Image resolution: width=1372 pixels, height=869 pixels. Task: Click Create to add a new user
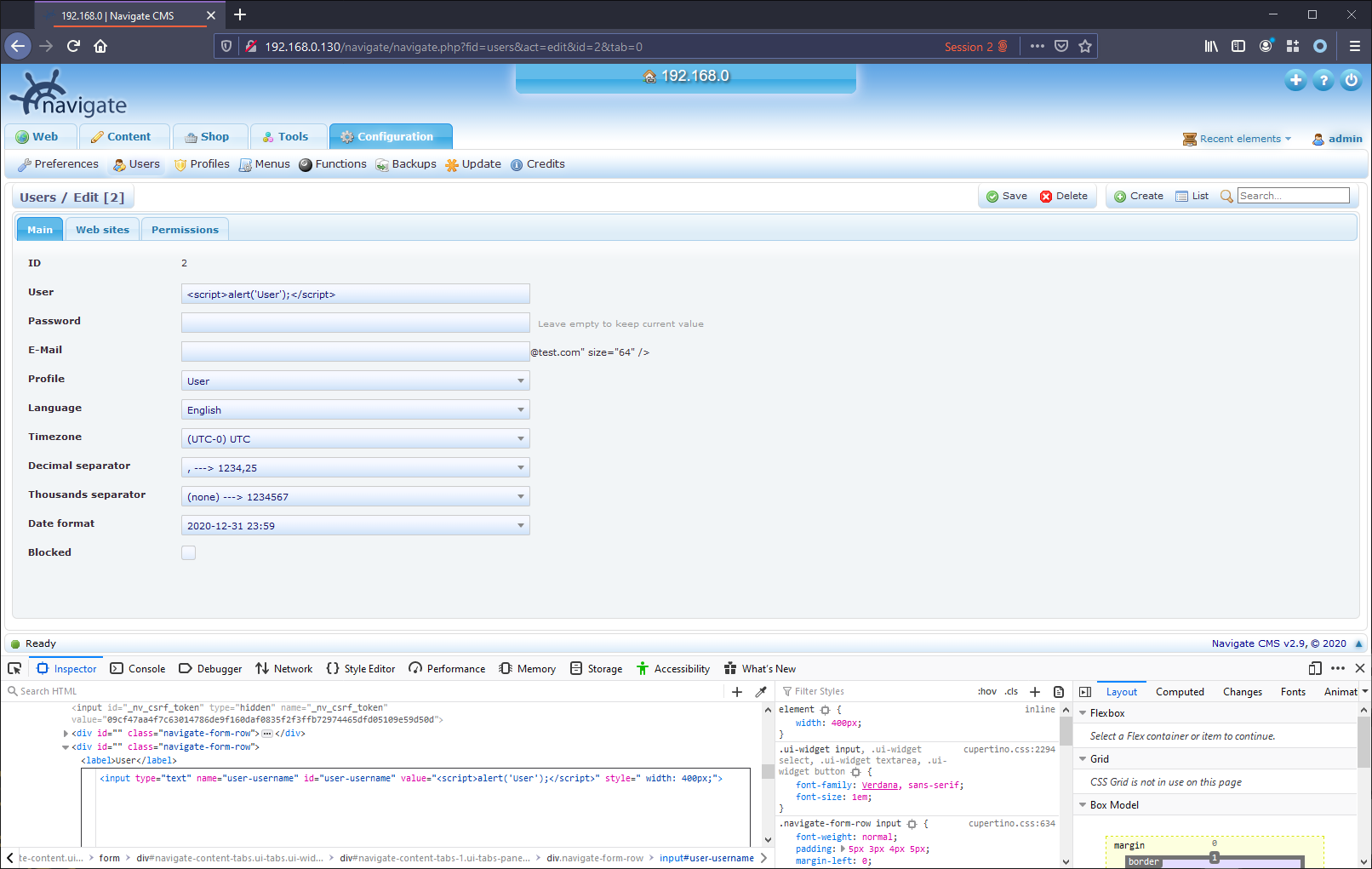click(x=1139, y=196)
